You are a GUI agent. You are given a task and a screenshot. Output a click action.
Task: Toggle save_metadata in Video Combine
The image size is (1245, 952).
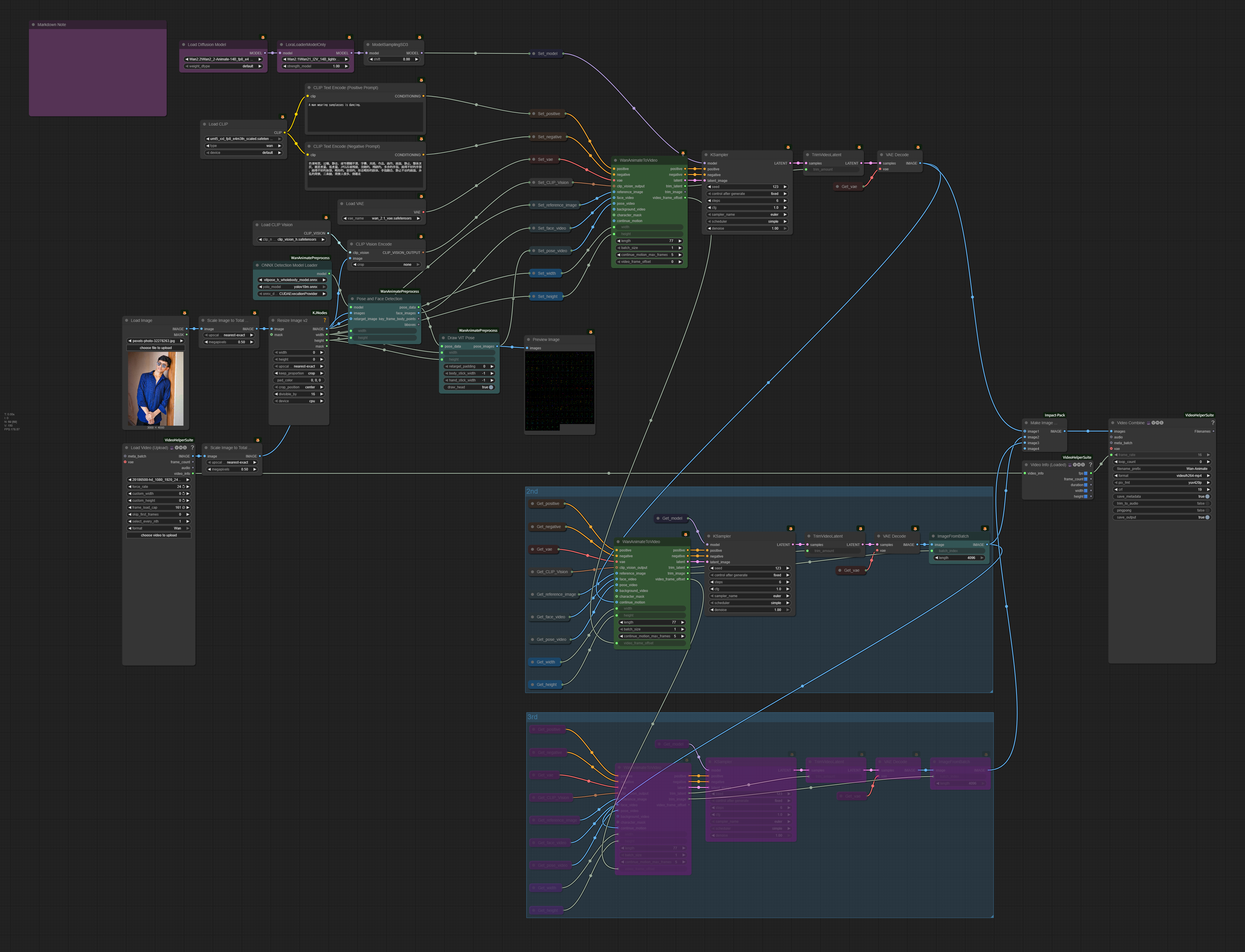coord(1207,497)
